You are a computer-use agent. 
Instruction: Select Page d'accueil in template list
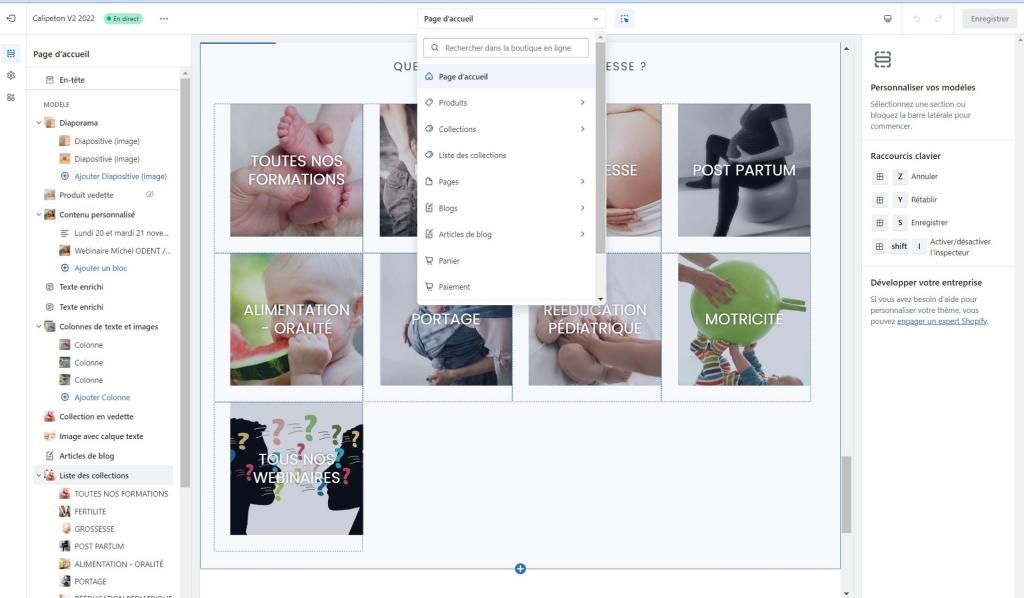click(506, 76)
